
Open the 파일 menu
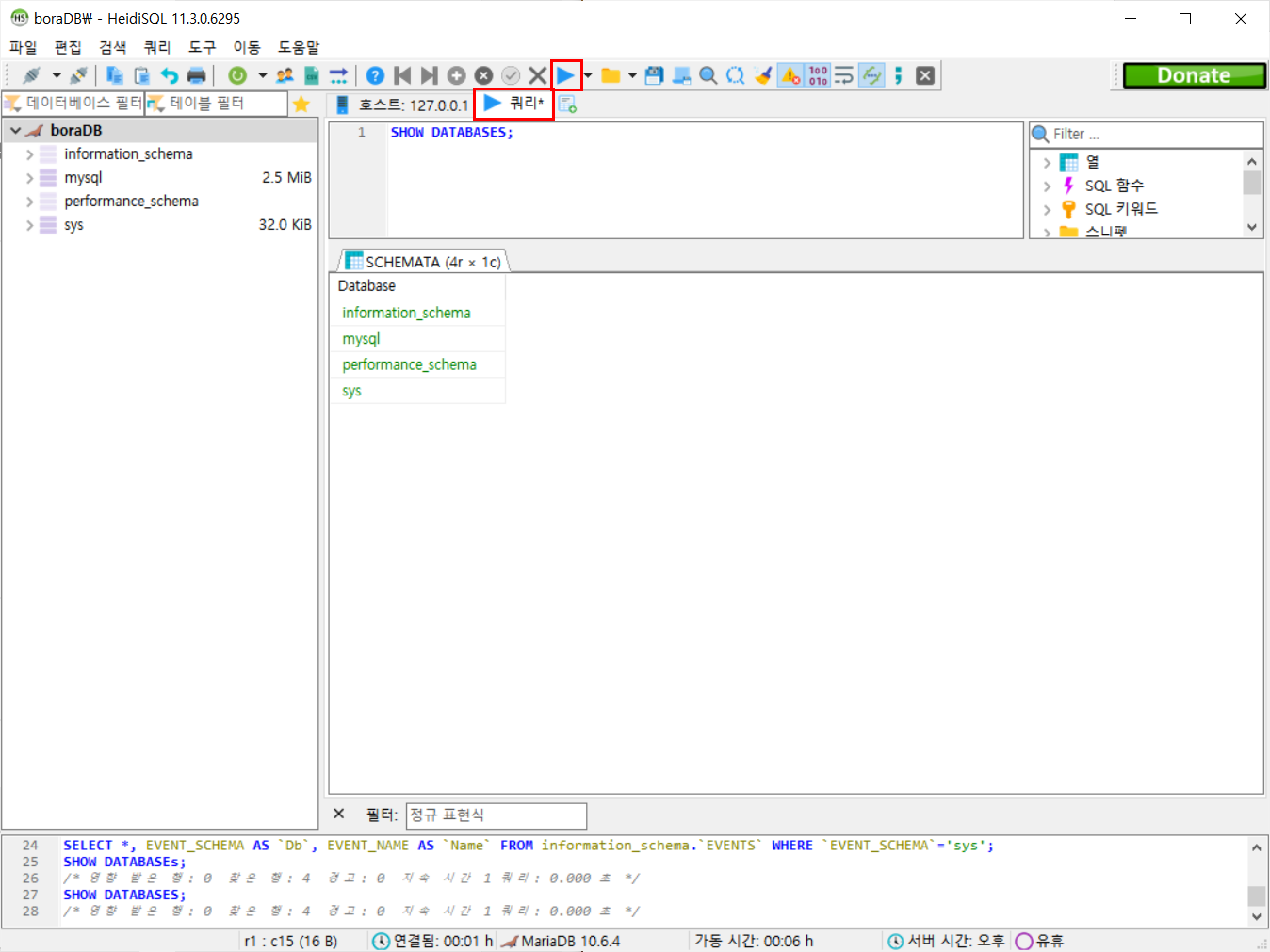coord(23,47)
